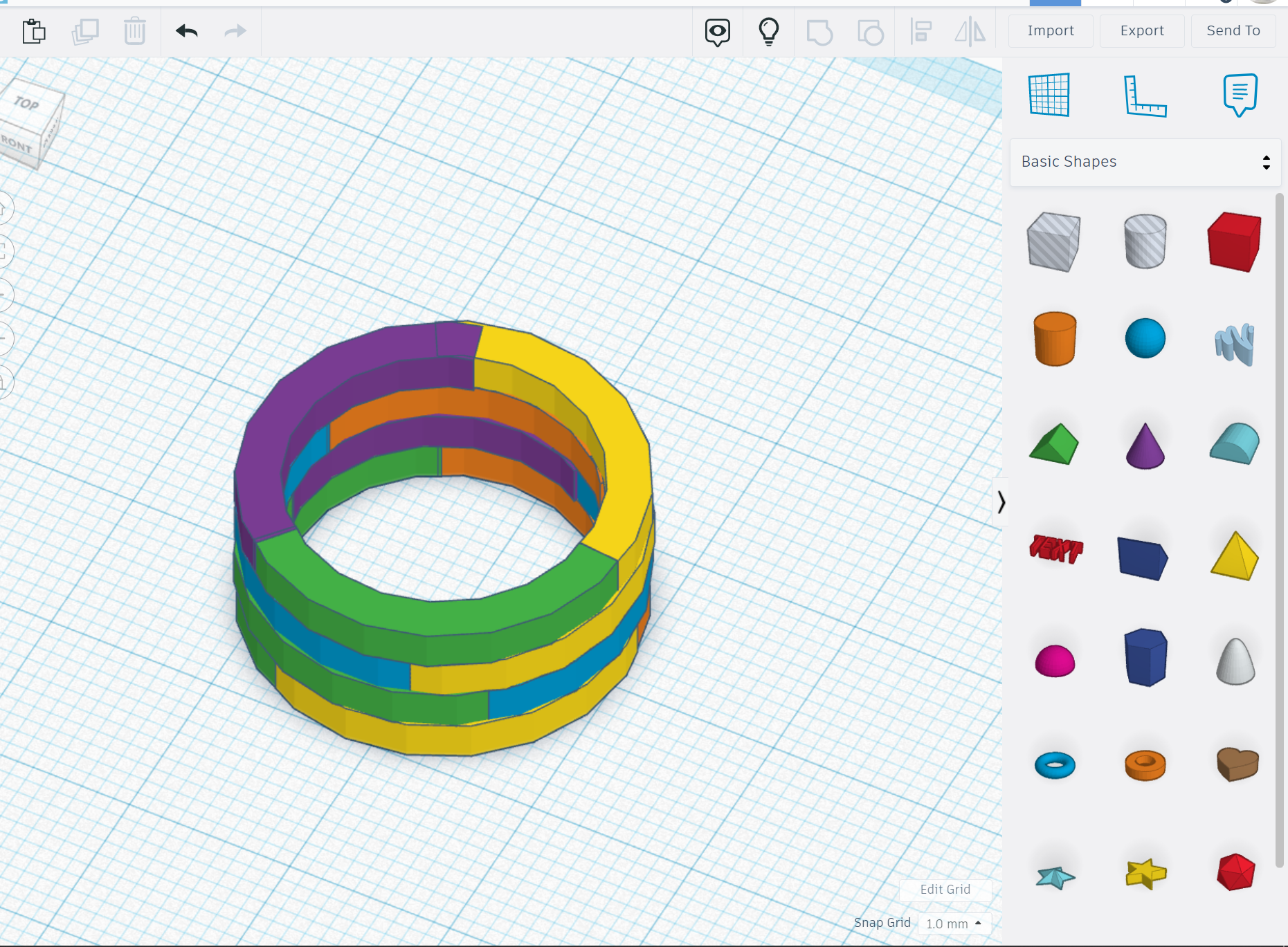Select the Group shapes icon

tap(820, 31)
